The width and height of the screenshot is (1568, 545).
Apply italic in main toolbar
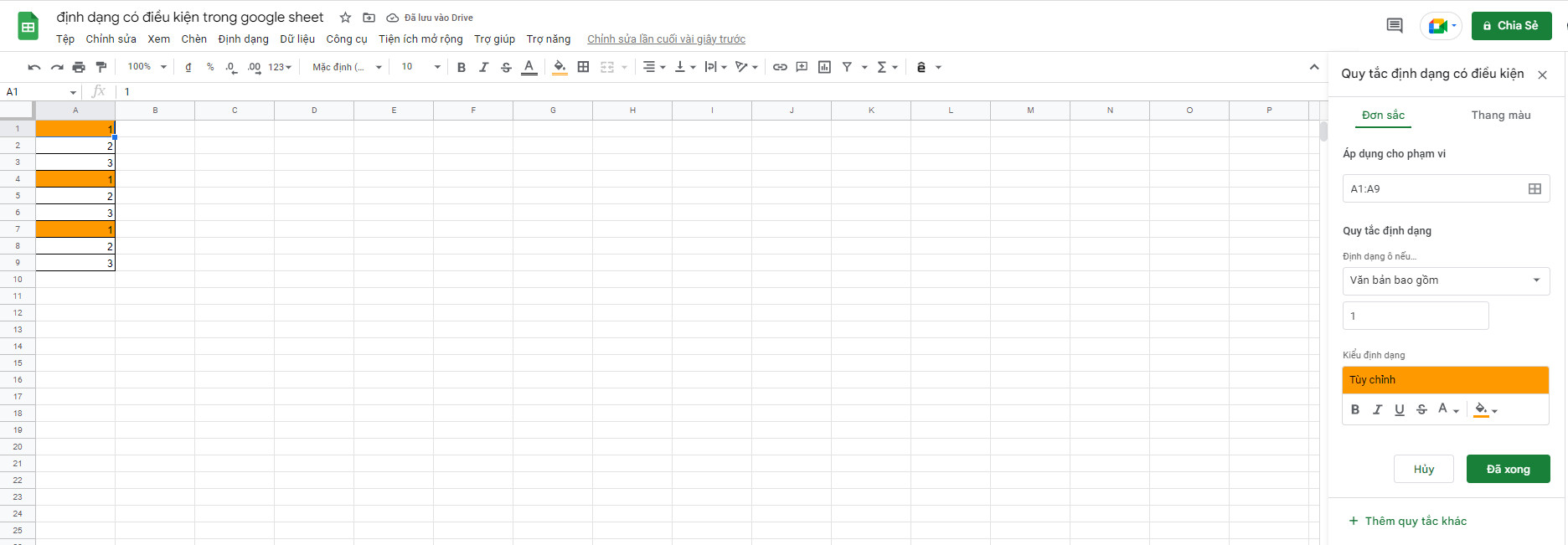click(x=483, y=67)
